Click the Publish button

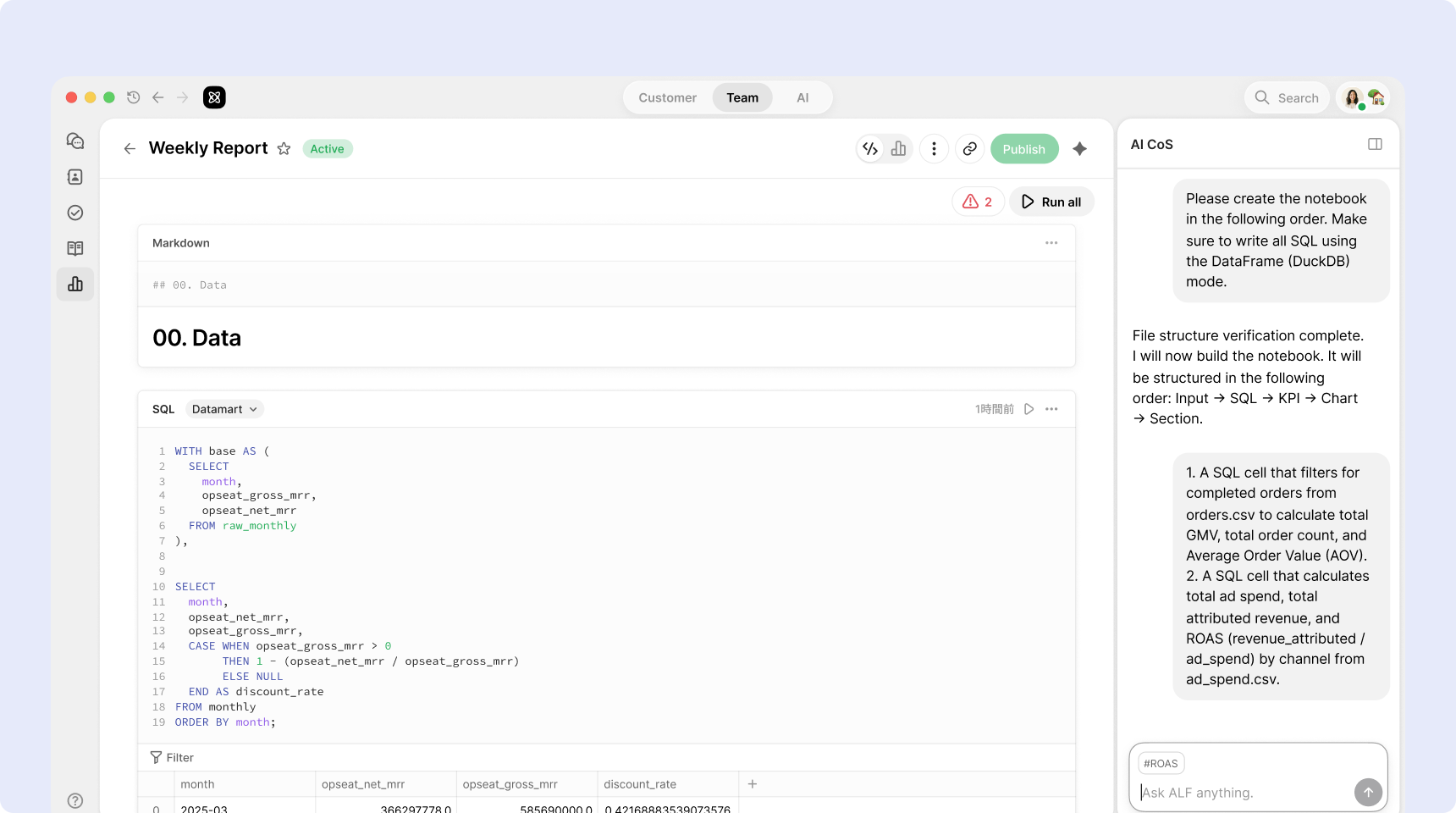[x=1024, y=149]
